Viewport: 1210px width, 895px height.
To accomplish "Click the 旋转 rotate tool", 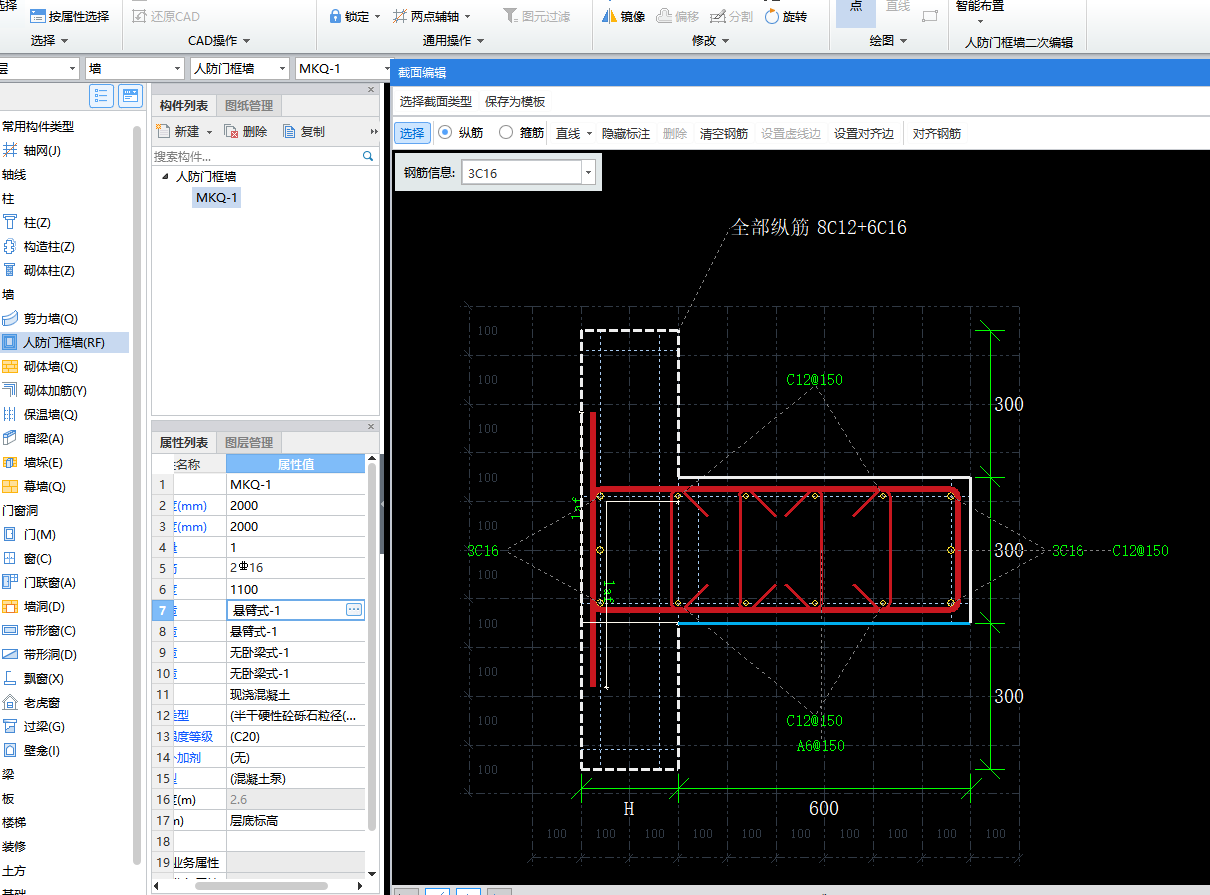I will [x=786, y=17].
